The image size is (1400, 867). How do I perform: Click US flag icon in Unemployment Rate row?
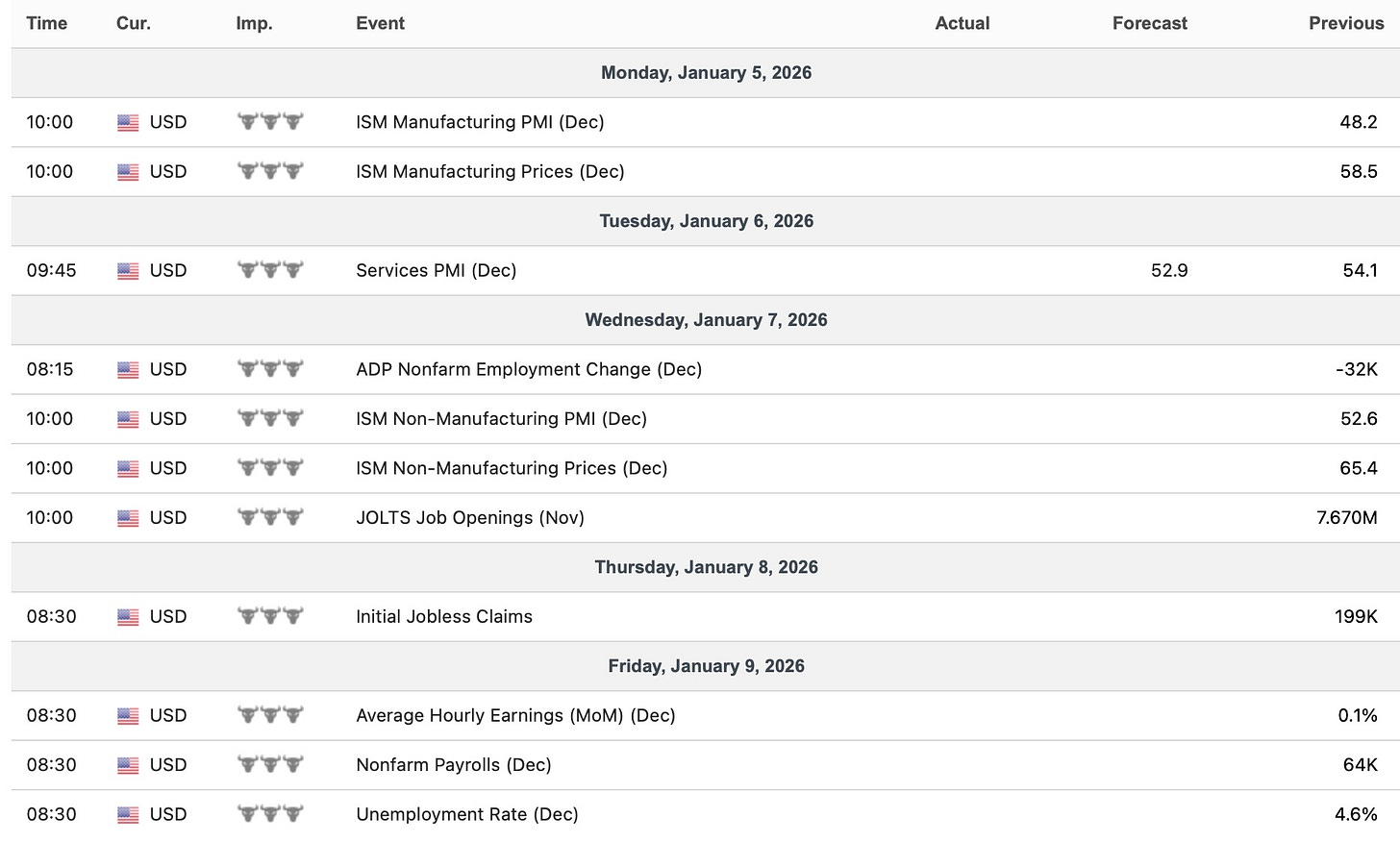pos(128,815)
